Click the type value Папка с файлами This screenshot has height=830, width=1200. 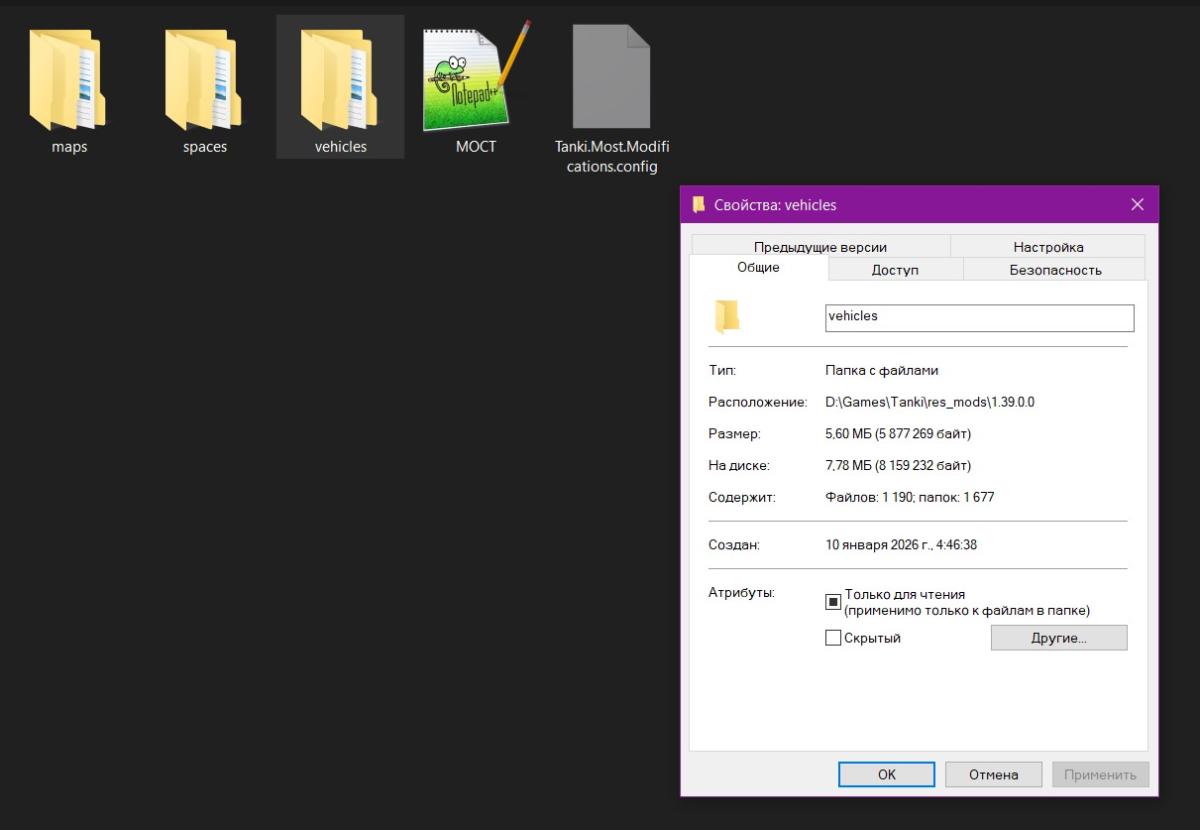tap(882, 370)
